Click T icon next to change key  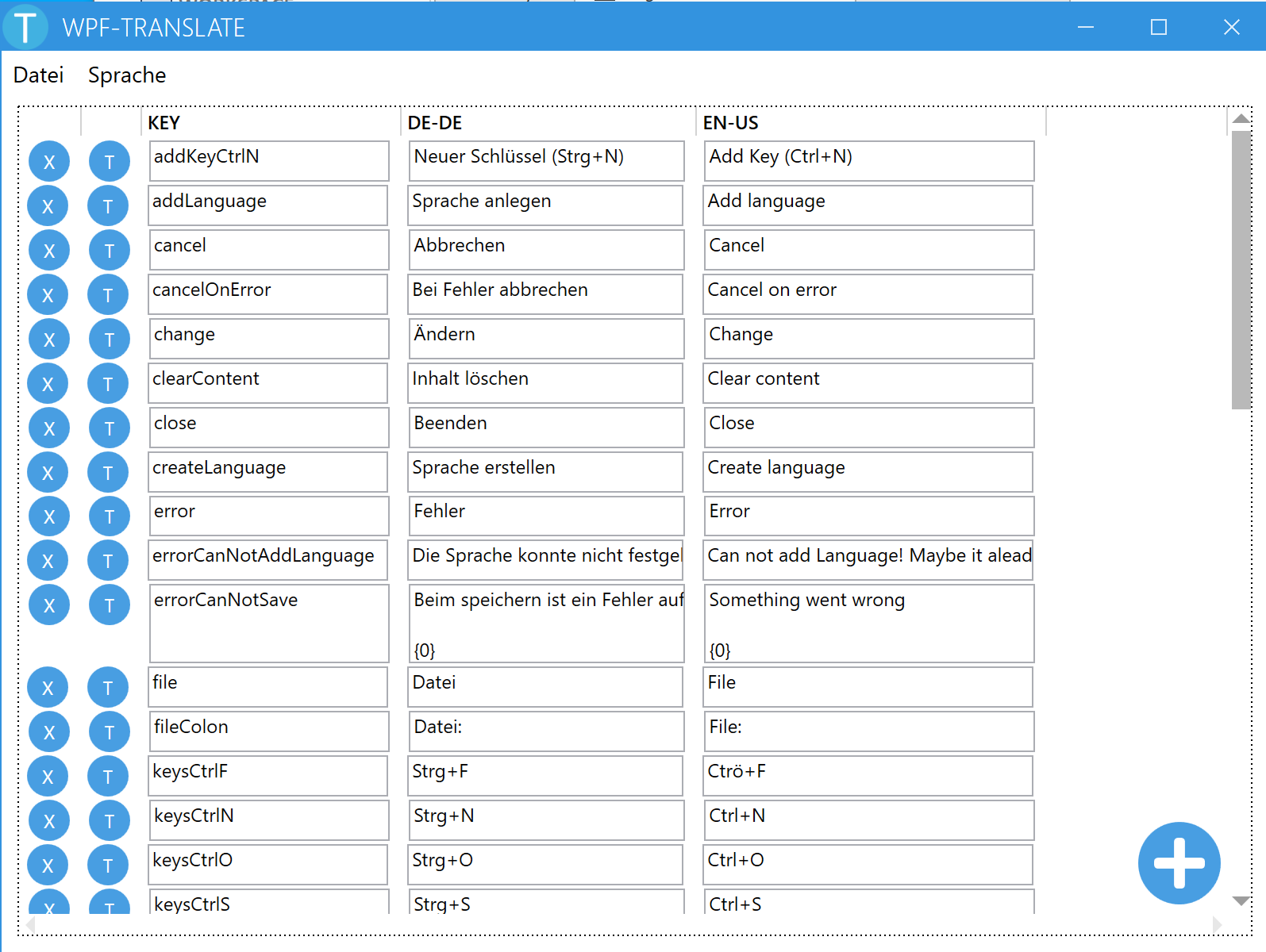110,340
